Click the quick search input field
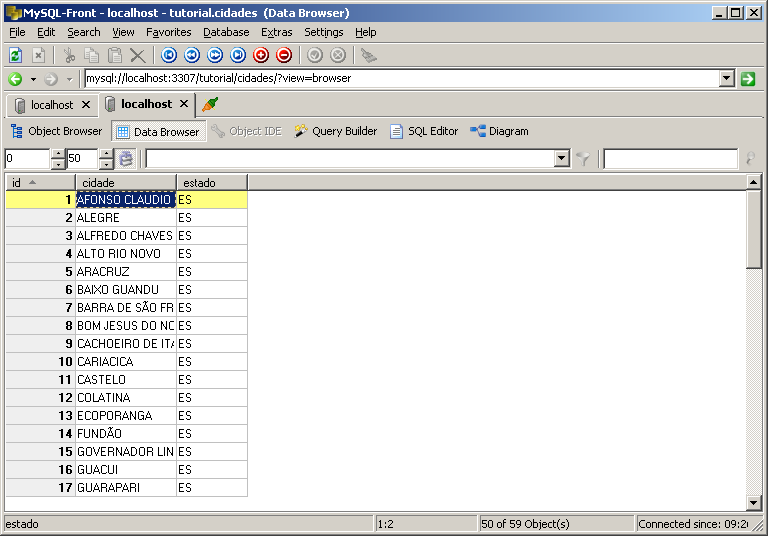The height and width of the screenshot is (536, 768). 671,159
